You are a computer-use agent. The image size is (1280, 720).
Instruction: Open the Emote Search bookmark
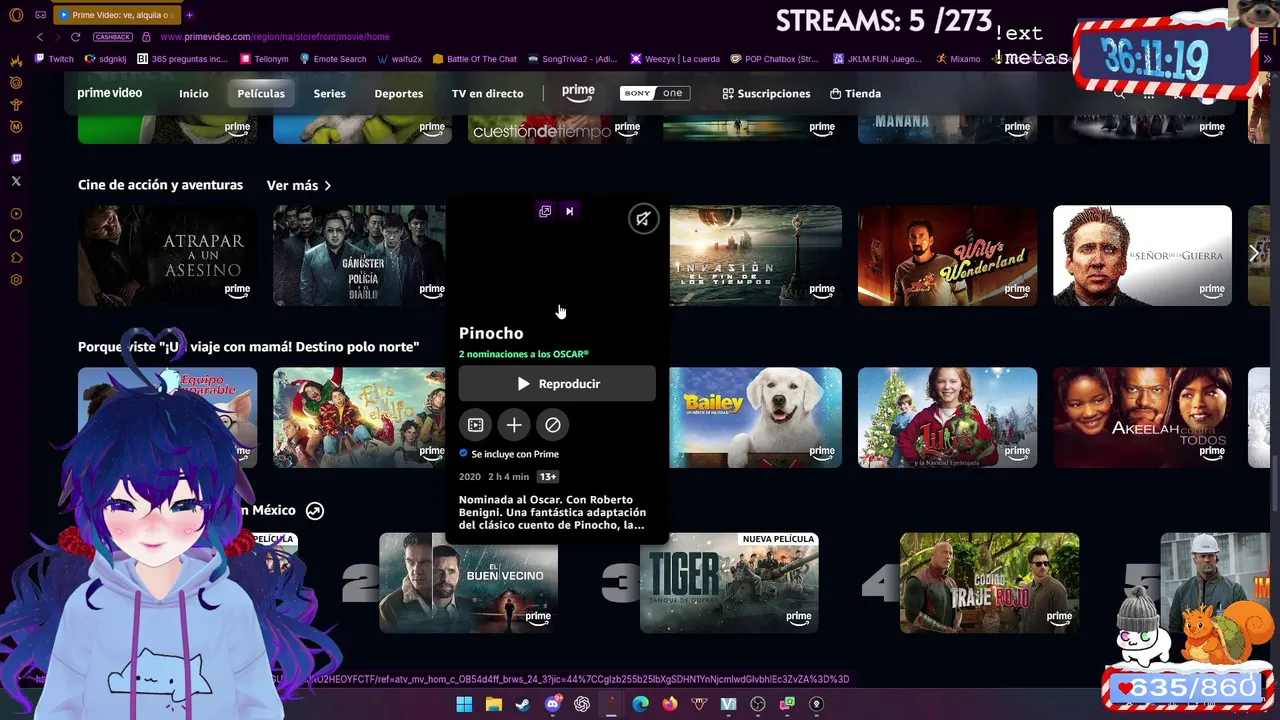click(333, 59)
